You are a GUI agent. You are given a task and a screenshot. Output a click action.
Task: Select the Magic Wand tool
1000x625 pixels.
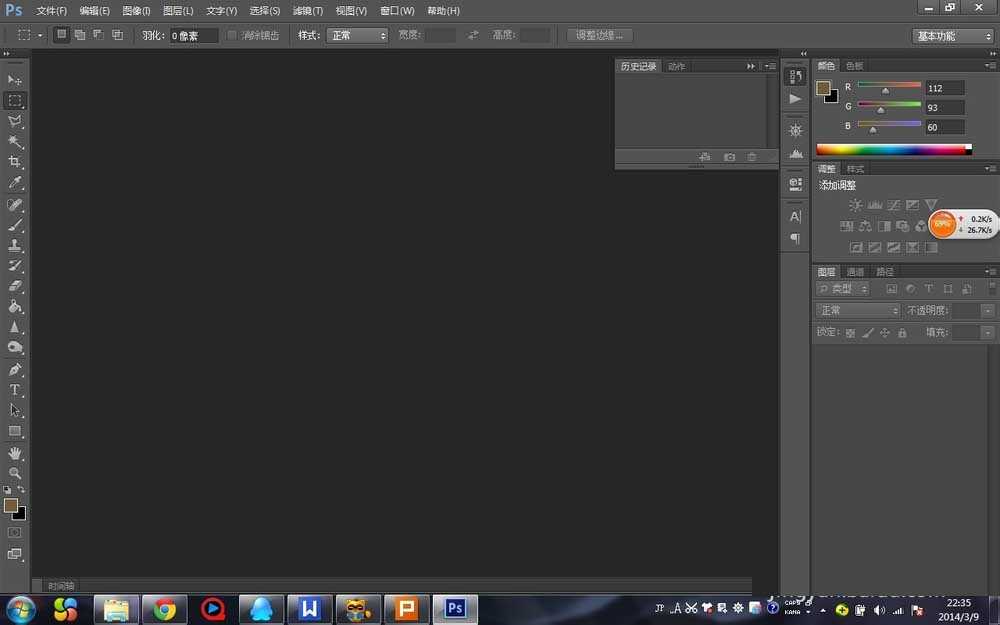[x=15, y=142]
